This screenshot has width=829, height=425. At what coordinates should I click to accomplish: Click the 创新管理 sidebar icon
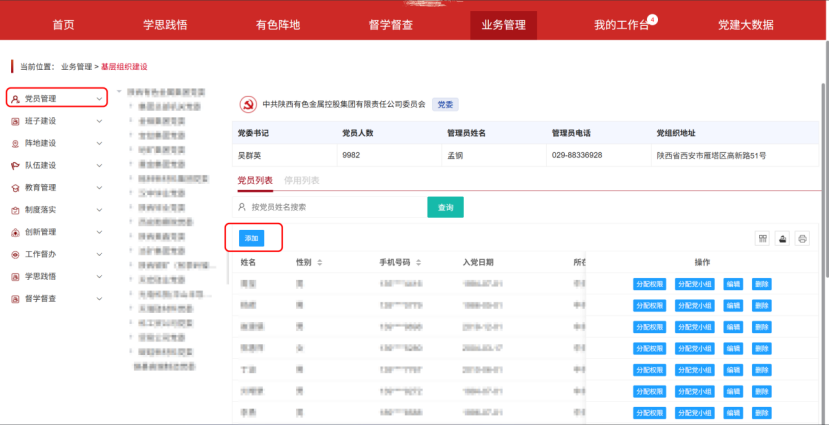[x=16, y=231]
